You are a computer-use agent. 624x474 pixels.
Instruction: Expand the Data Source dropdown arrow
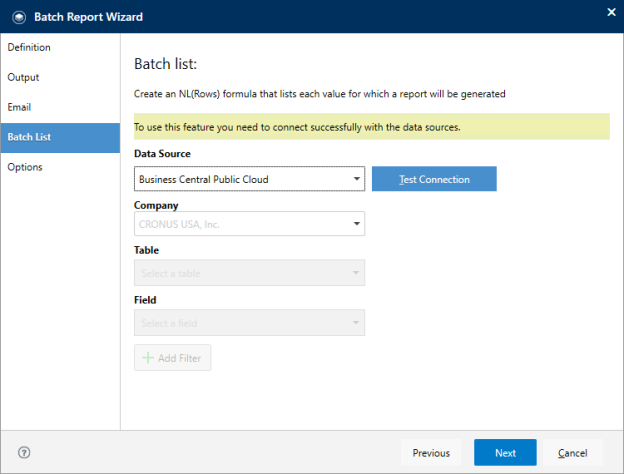(357, 179)
